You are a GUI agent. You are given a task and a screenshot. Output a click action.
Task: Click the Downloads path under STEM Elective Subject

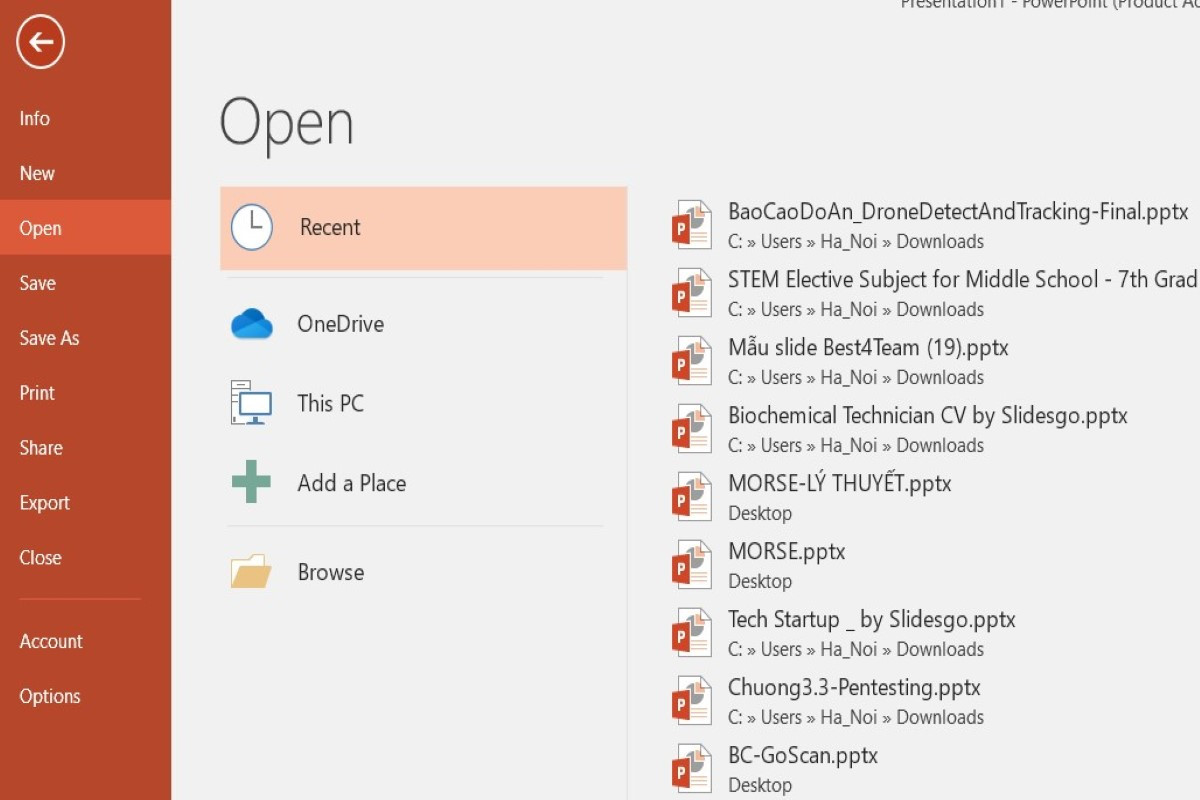tap(856, 309)
